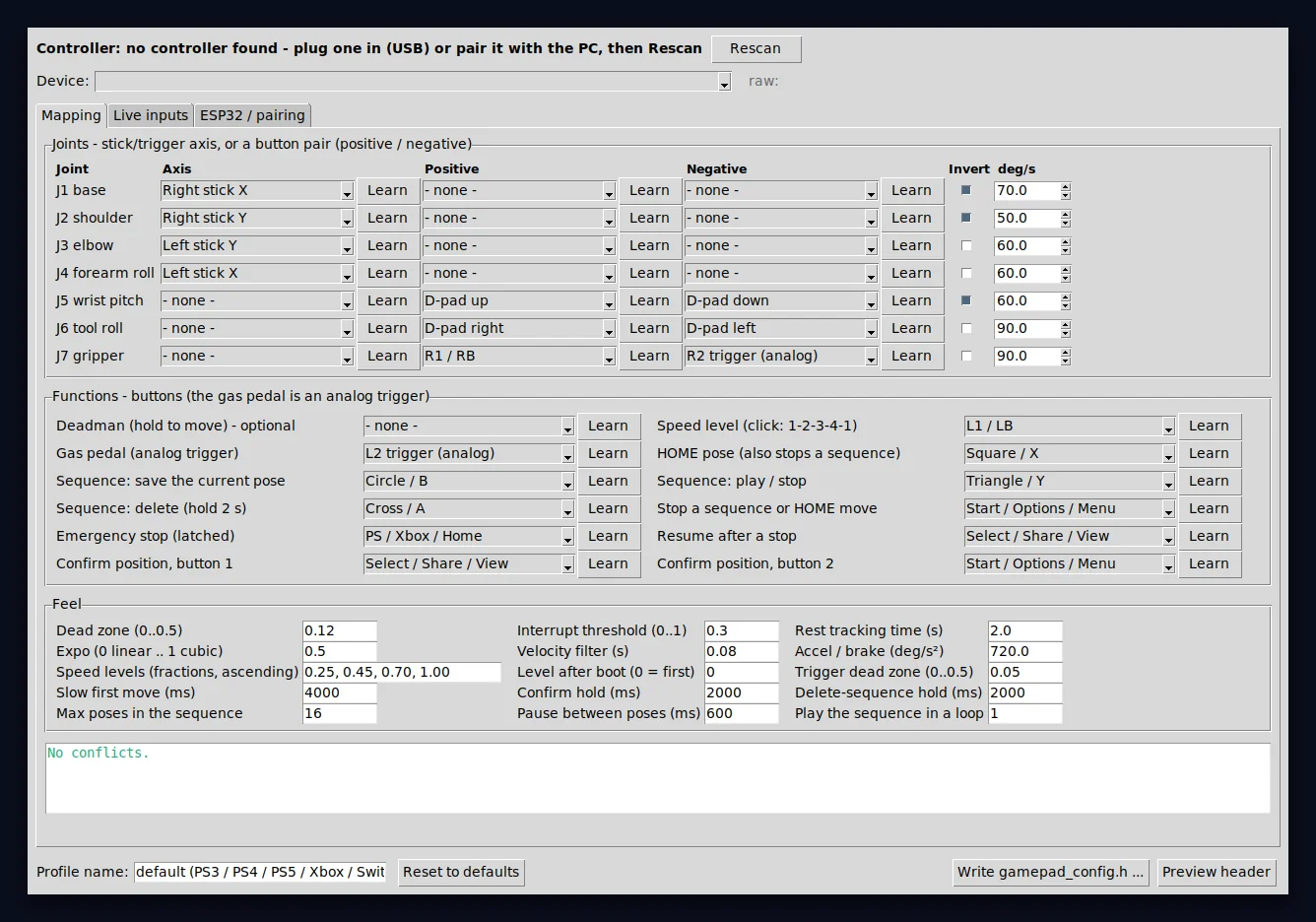Enable Invert for J4 forearm roll
The height and width of the screenshot is (922, 1316).
pos(966,273)
